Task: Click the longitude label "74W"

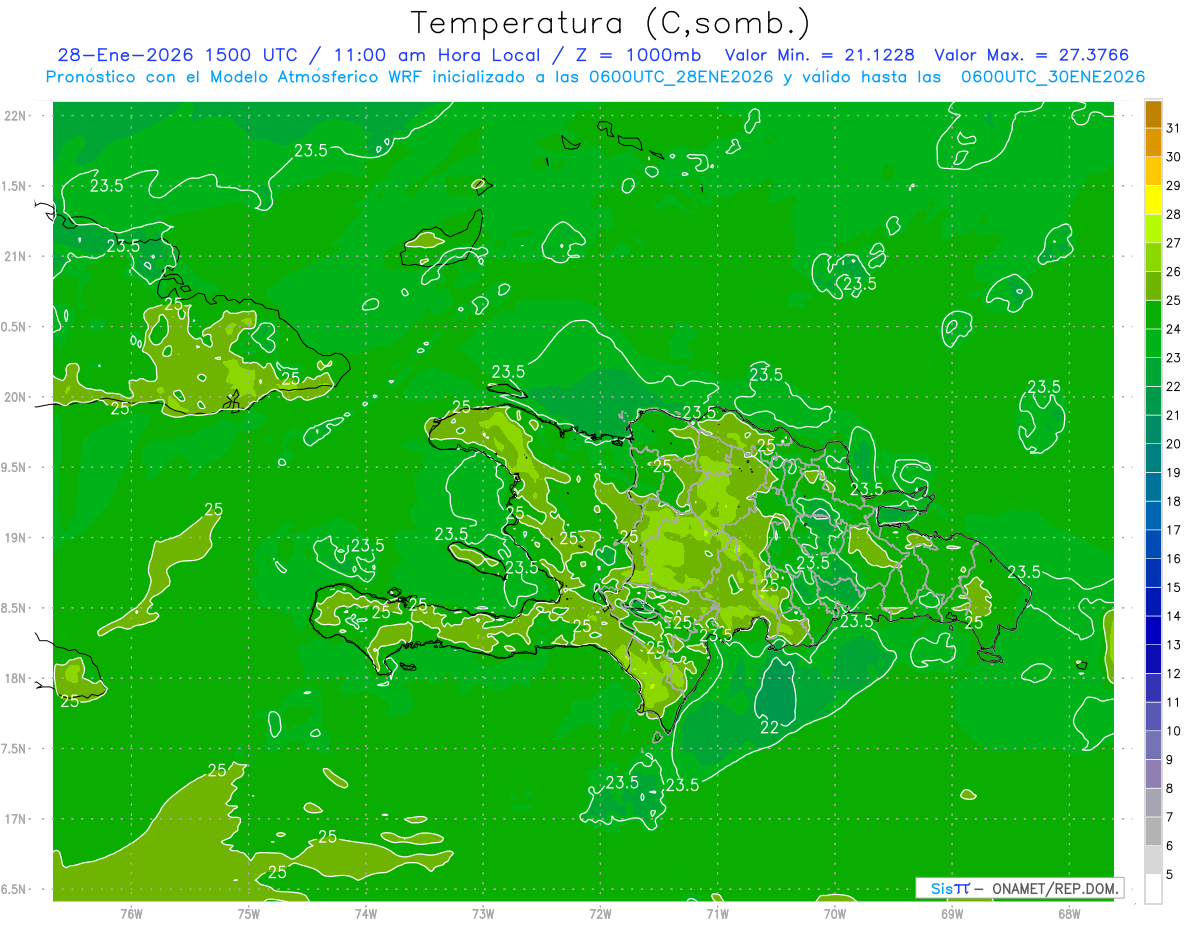Action: [x=365, y=913]
